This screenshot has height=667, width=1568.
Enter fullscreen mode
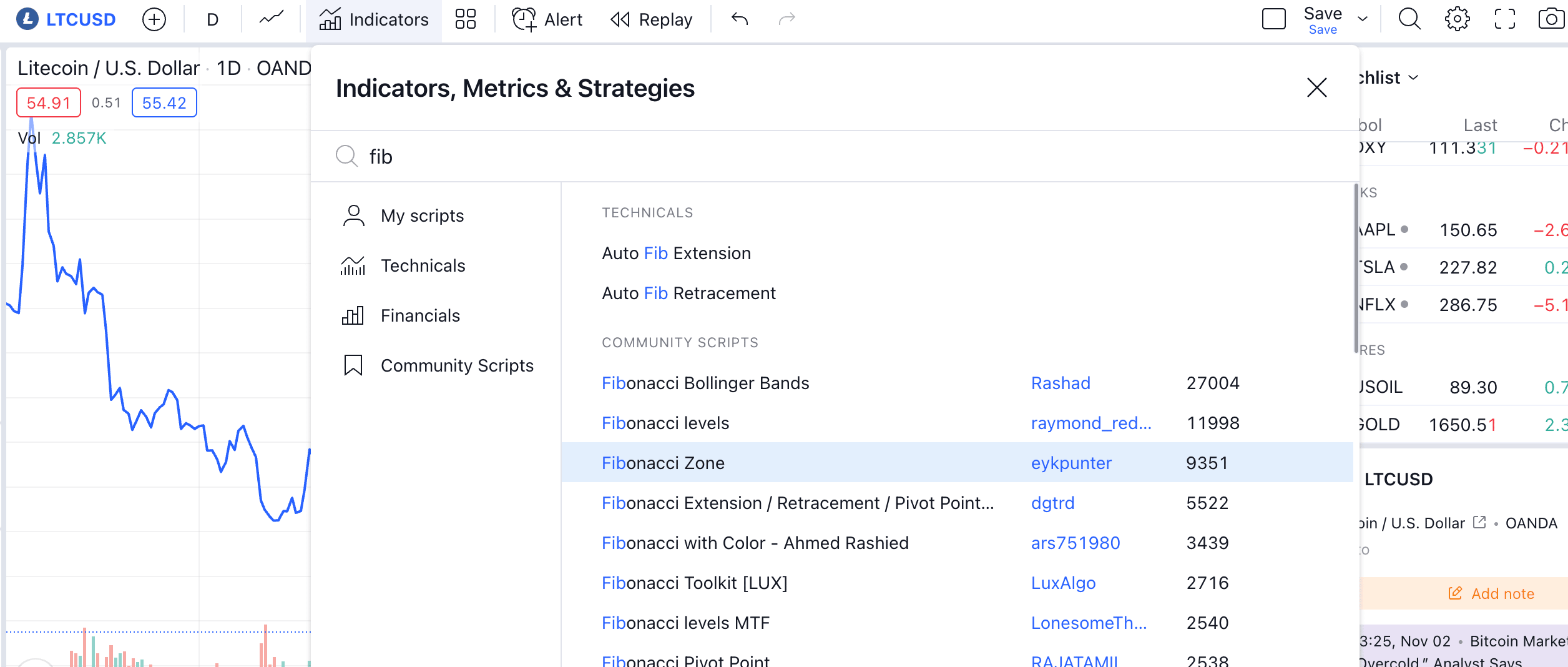tap(1505, 19)
